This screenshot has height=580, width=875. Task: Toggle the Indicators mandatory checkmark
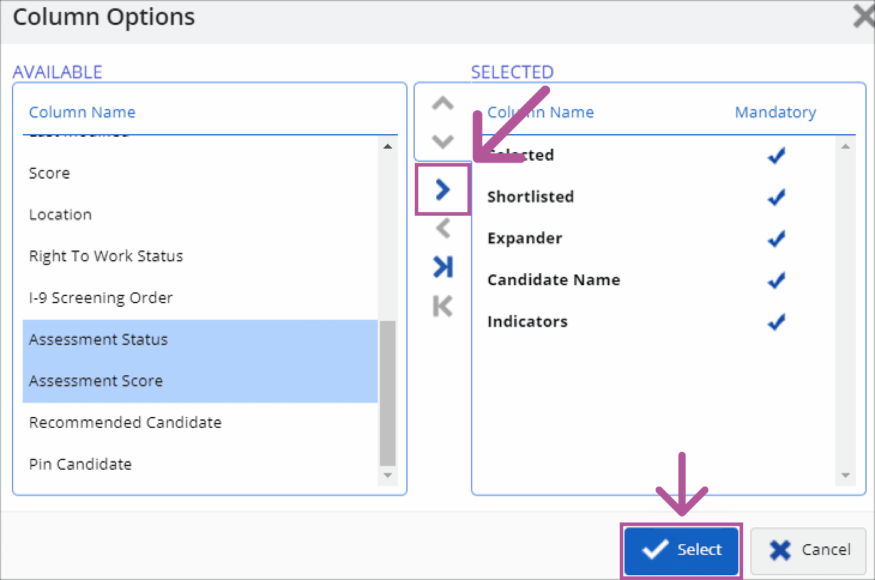click(x=775, y=322)
